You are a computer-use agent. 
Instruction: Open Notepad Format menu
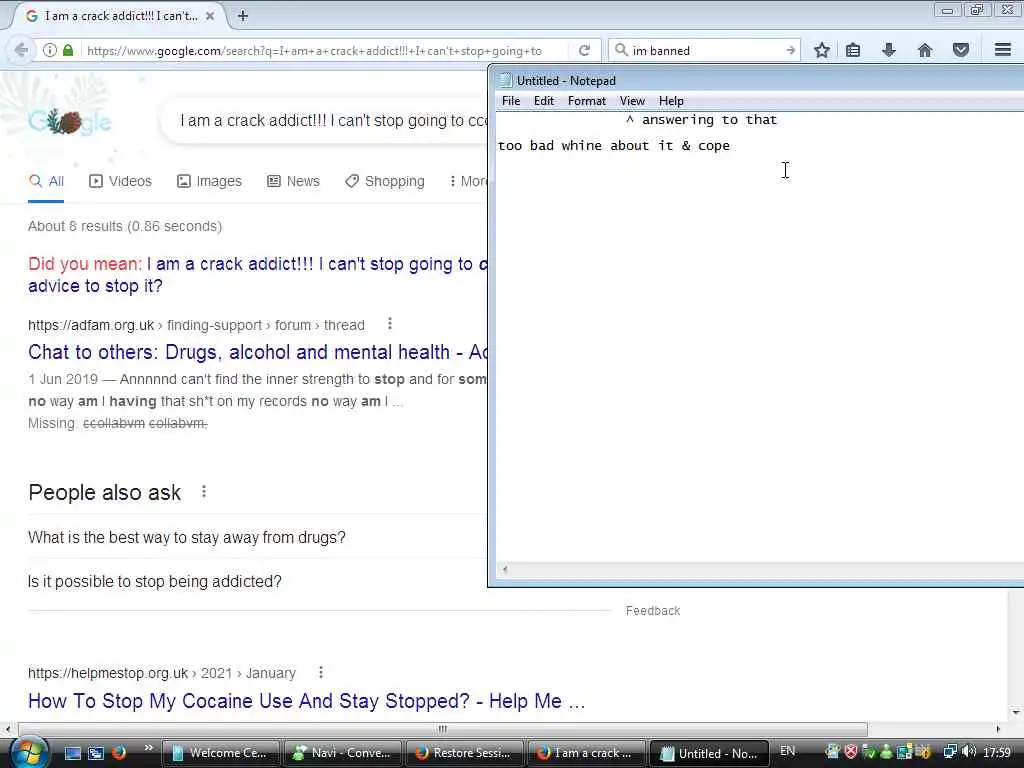[586, 101]
